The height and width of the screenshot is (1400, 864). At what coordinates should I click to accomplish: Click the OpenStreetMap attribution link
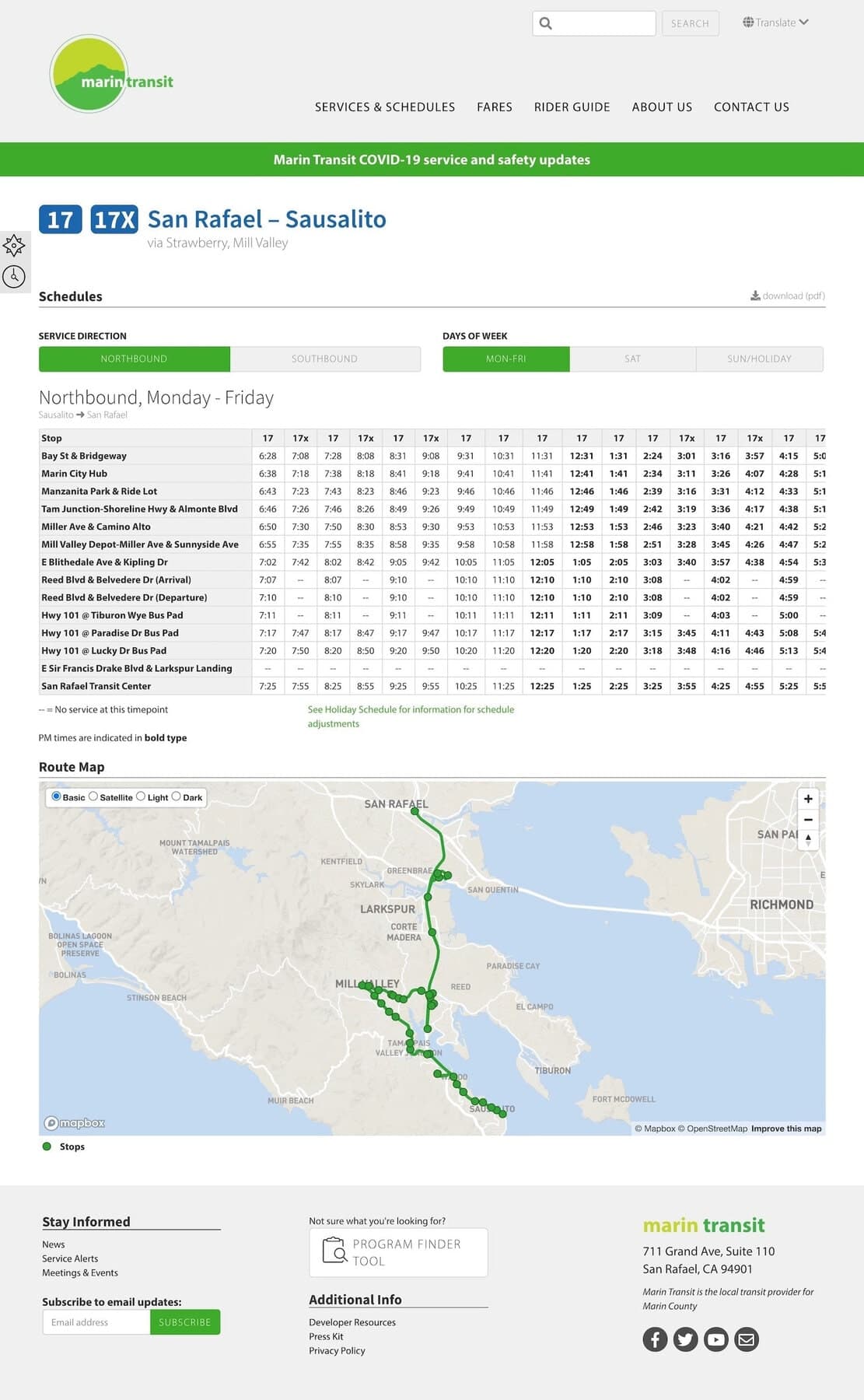tap(712, 1129)
